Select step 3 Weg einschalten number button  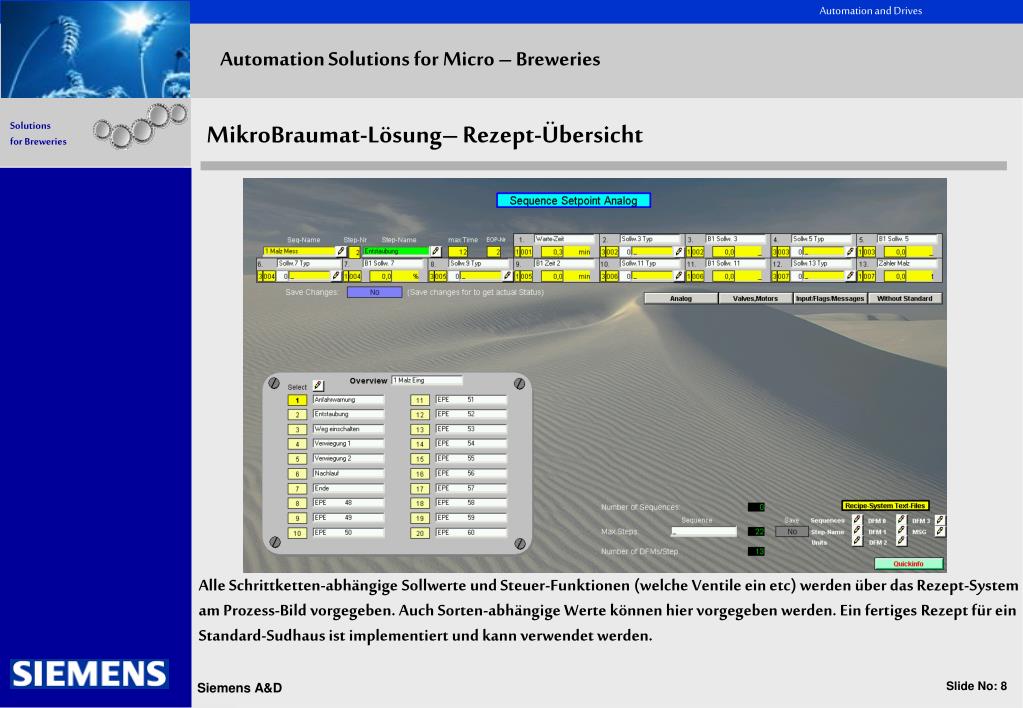(x=297, y=430)
